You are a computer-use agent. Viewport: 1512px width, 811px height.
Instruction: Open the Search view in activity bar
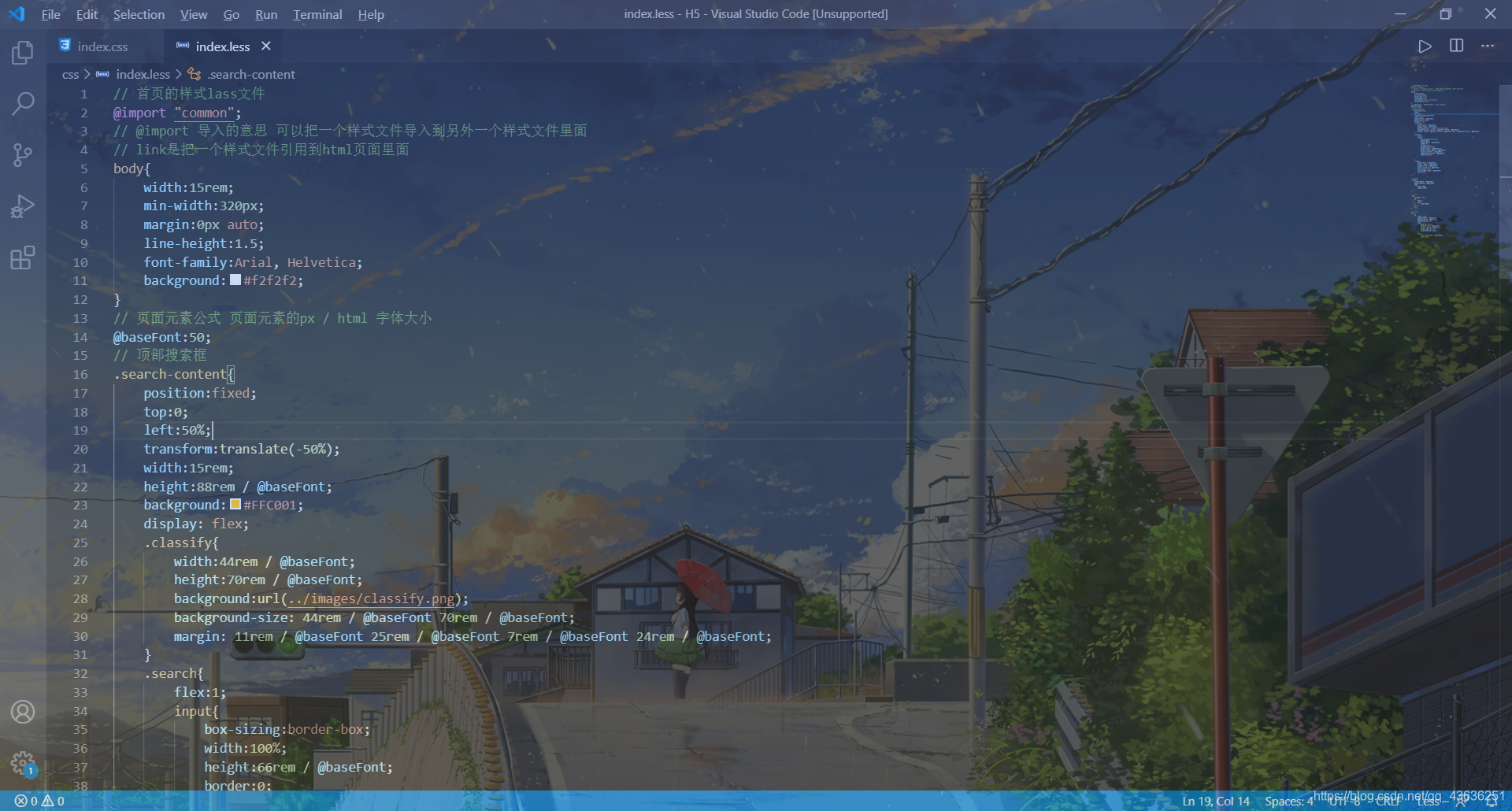(x=23, y=103)
